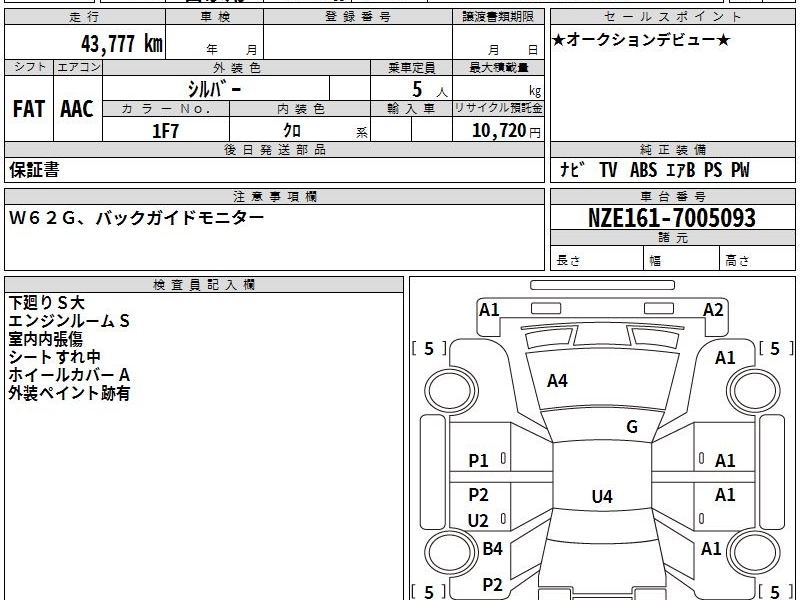
Task: Click the カラーNo. header
Action: tap(166, 109)
